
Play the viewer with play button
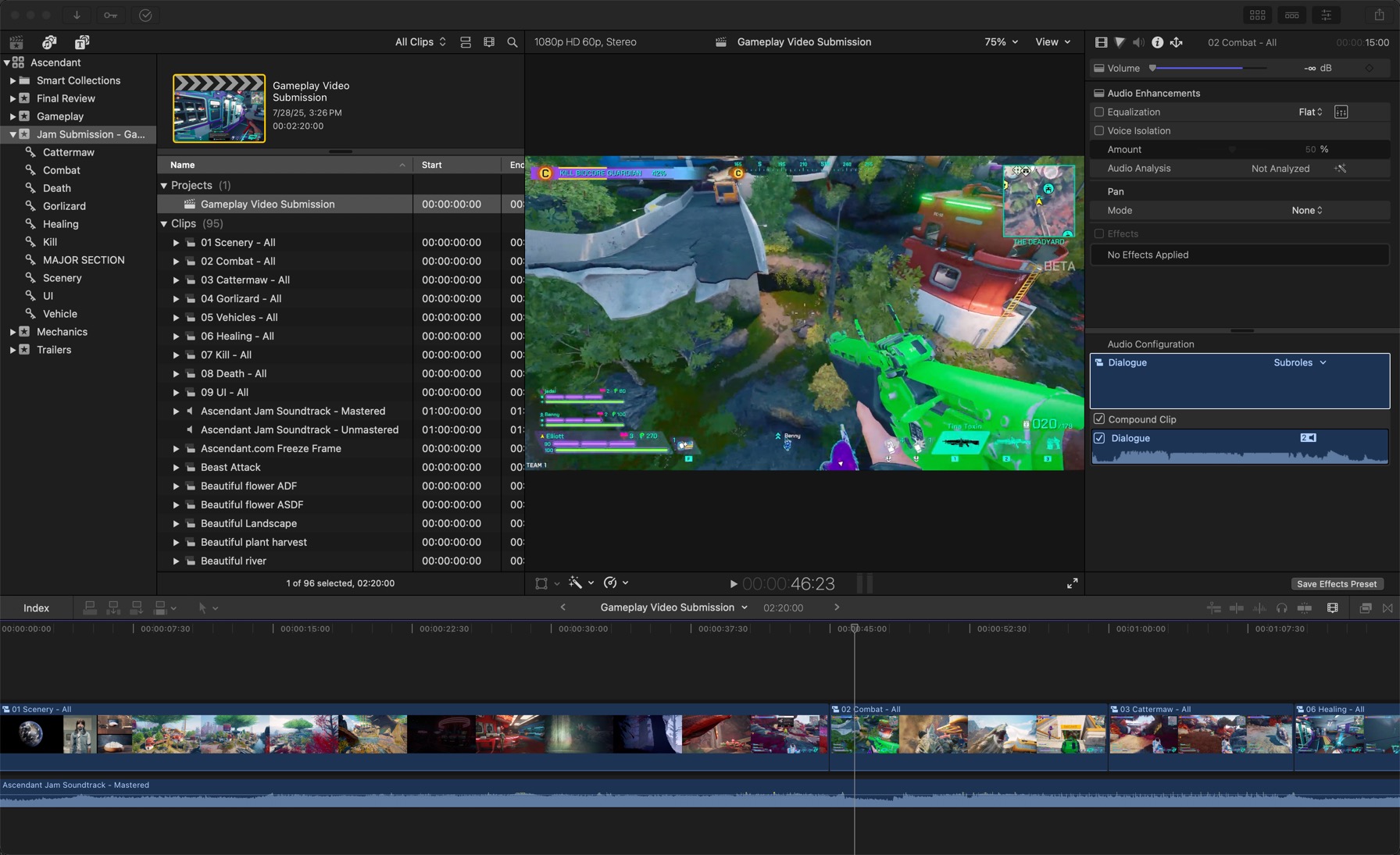pyautogui.click(x=733, y=583)
